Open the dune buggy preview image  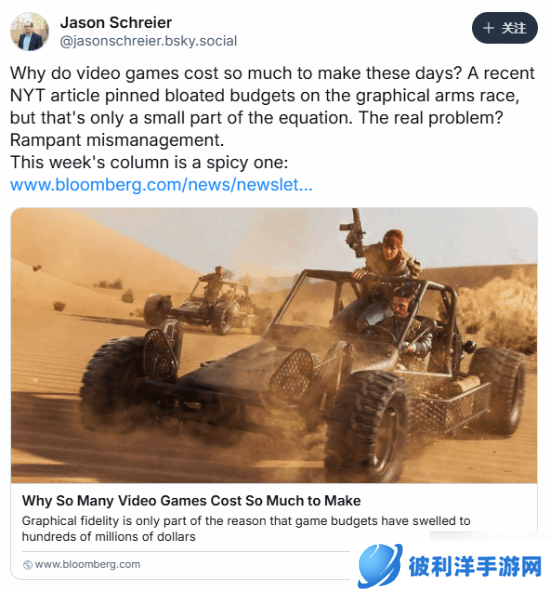pos(274,345)
